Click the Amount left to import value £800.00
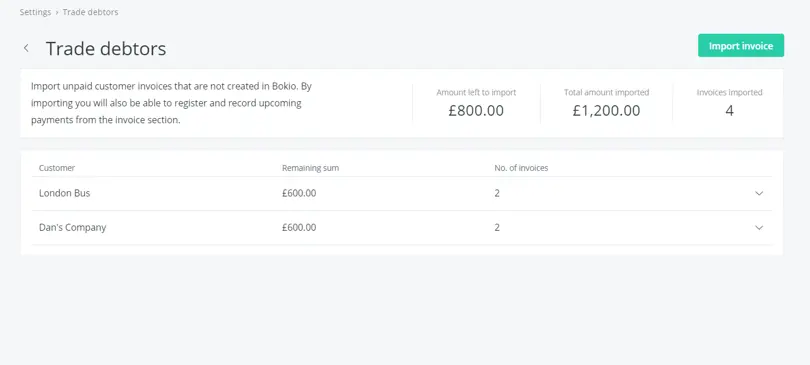 click(x=476, y=110)
